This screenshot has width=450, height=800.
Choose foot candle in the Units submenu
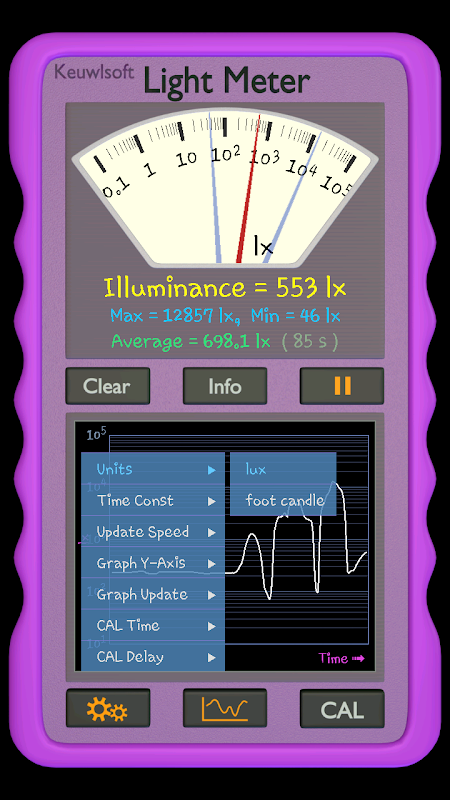[x=283, y=500]
